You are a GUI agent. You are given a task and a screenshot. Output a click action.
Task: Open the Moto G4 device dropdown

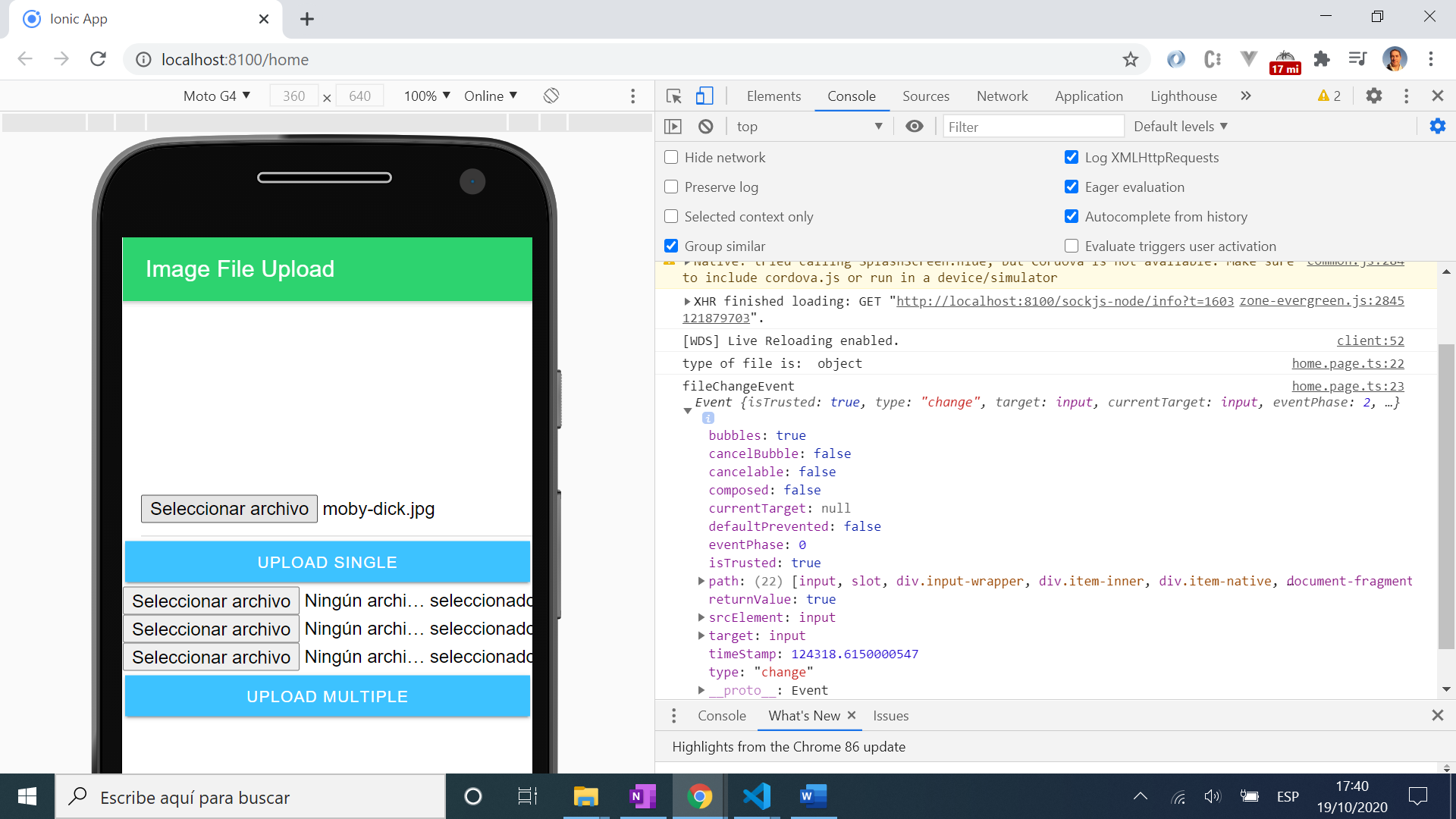tap(216, 96)
